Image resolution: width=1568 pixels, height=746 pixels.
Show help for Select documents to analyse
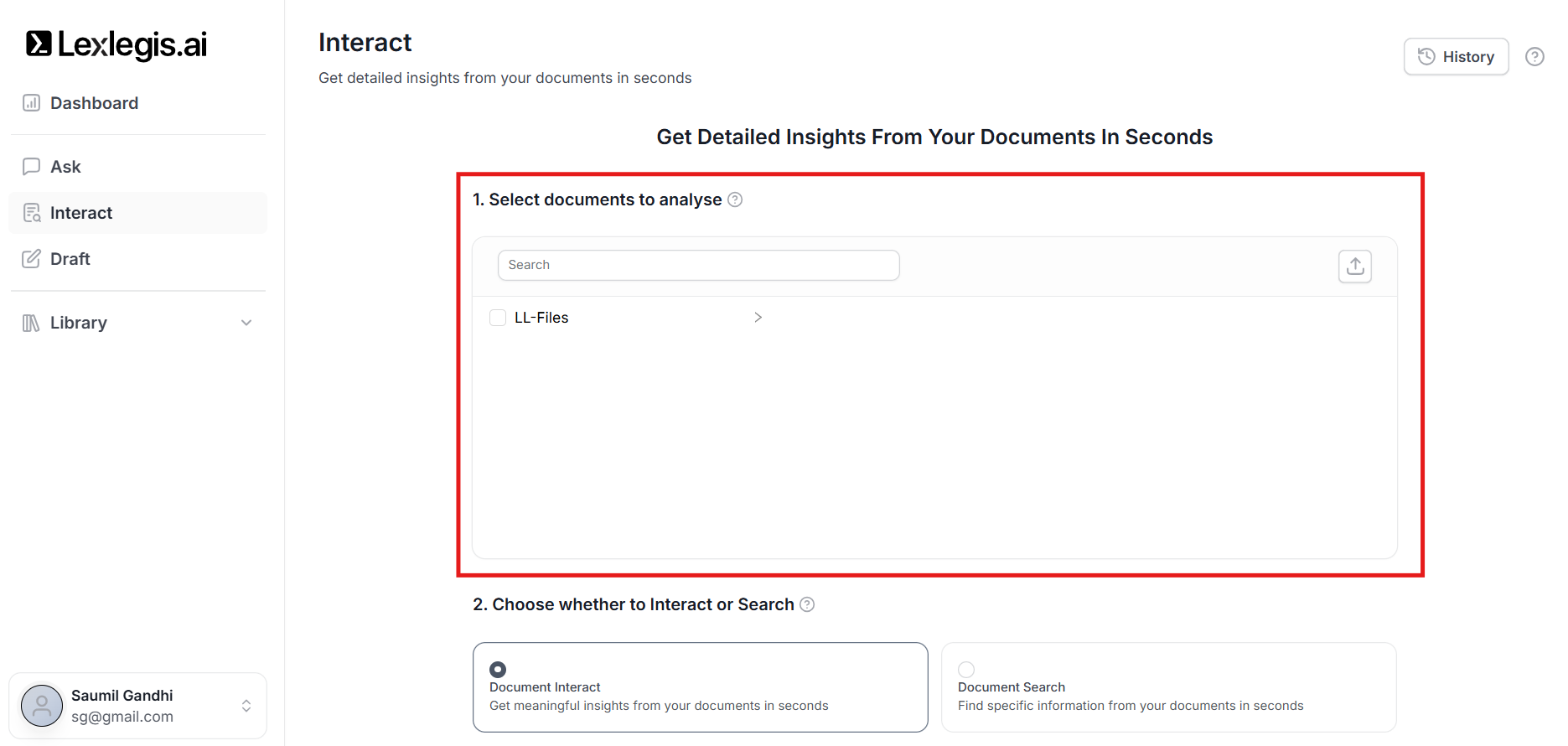tap(735, 199)
